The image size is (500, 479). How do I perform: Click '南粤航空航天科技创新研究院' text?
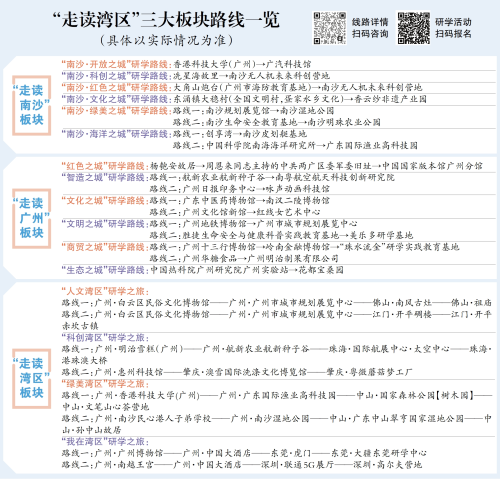tap(335, 177)
